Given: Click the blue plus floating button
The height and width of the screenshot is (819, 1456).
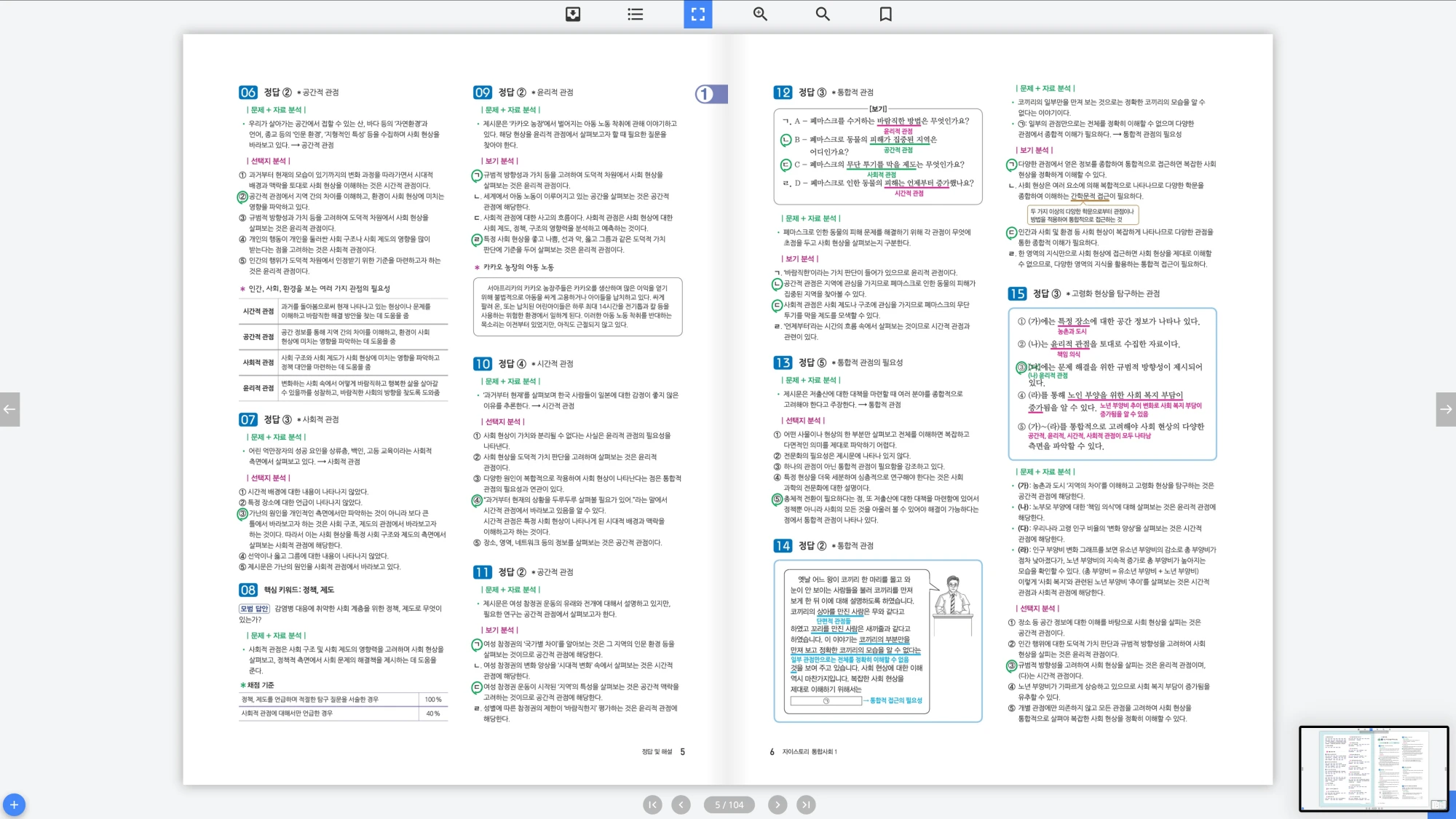Looking at the screenshot, I should (14, 804).
